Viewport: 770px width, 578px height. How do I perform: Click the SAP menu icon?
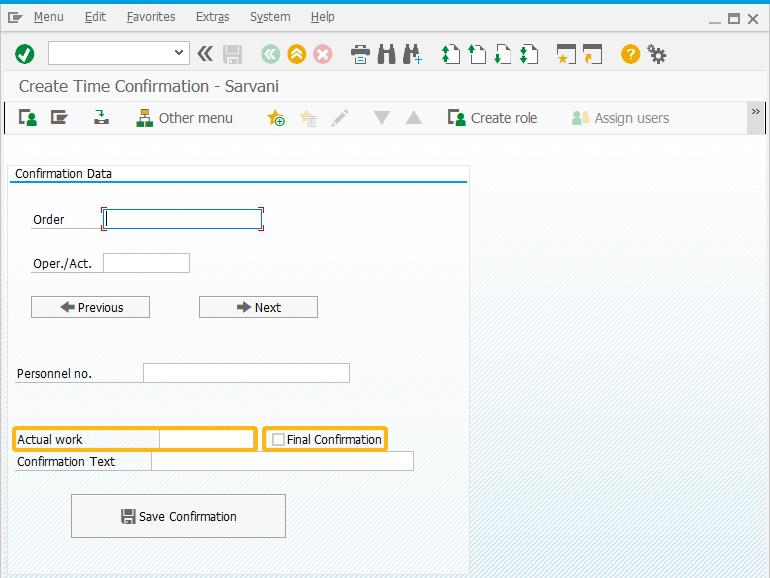59,118
